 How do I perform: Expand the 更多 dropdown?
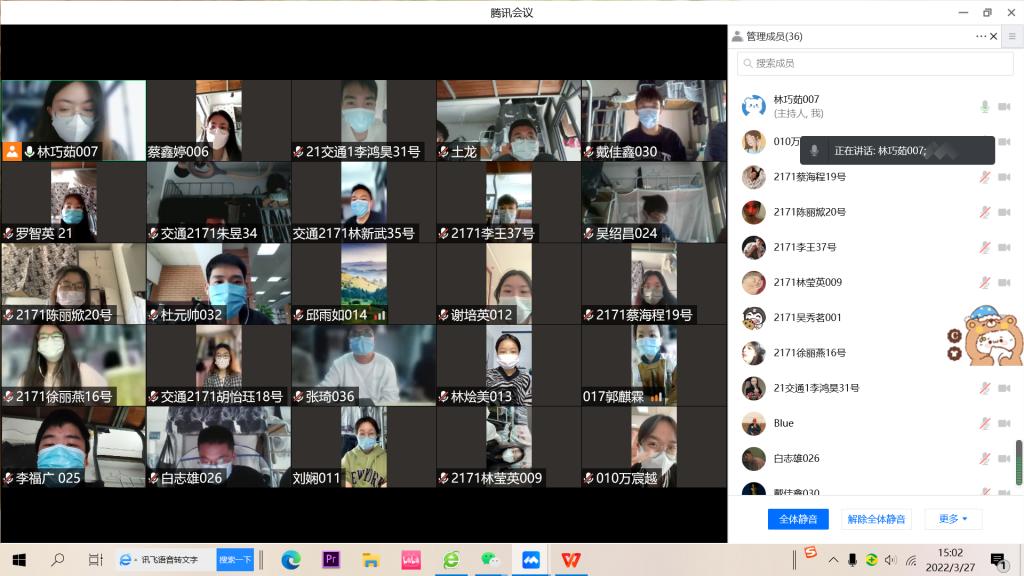pyautogui.click(x=953, y=519)
